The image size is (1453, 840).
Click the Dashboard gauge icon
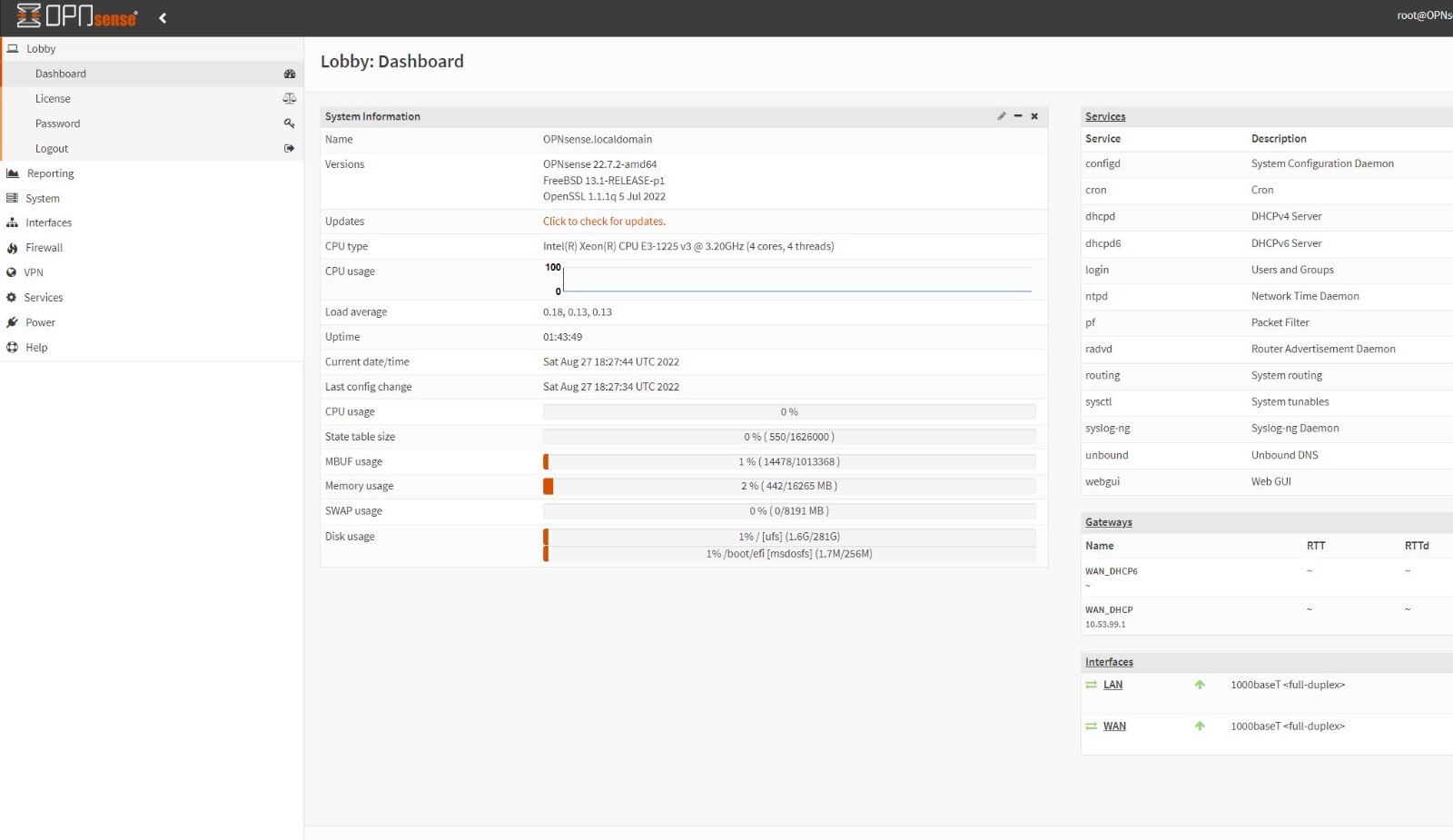(290, 74)
